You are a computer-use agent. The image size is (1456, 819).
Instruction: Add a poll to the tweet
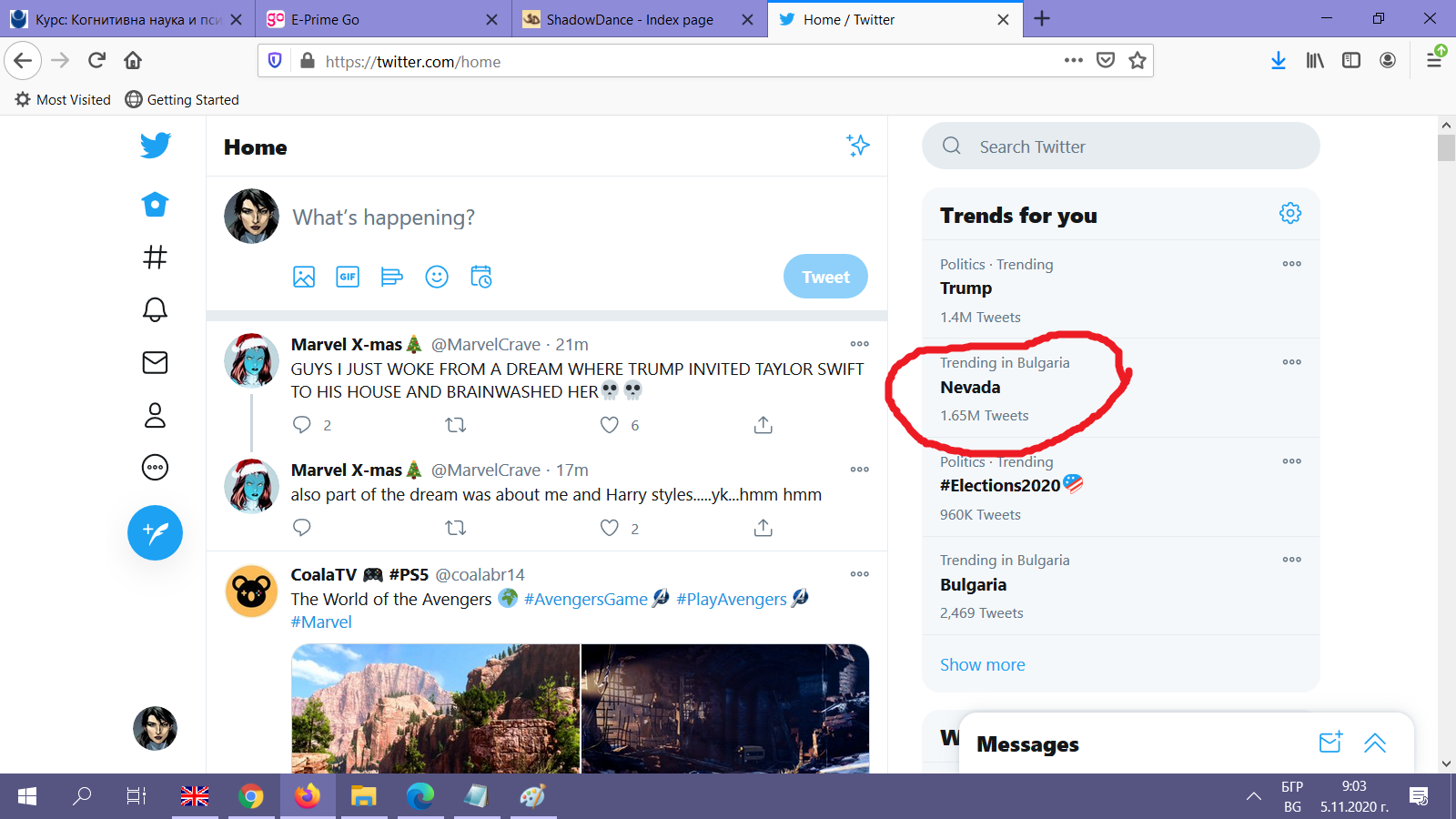pyautogui.click(x=392, y=277)
